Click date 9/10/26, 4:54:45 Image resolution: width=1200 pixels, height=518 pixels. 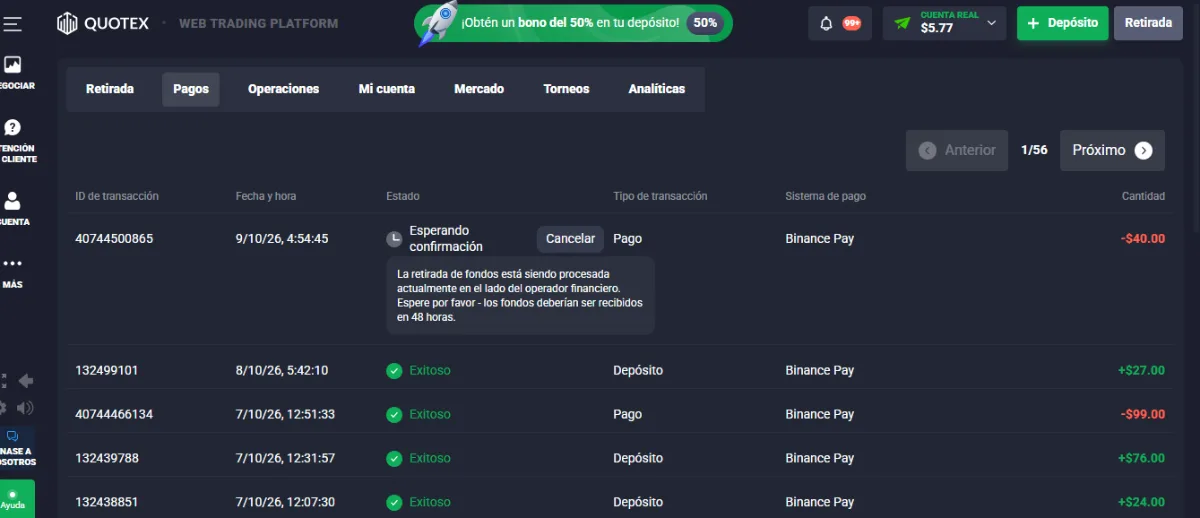click(x=282, y=239)
